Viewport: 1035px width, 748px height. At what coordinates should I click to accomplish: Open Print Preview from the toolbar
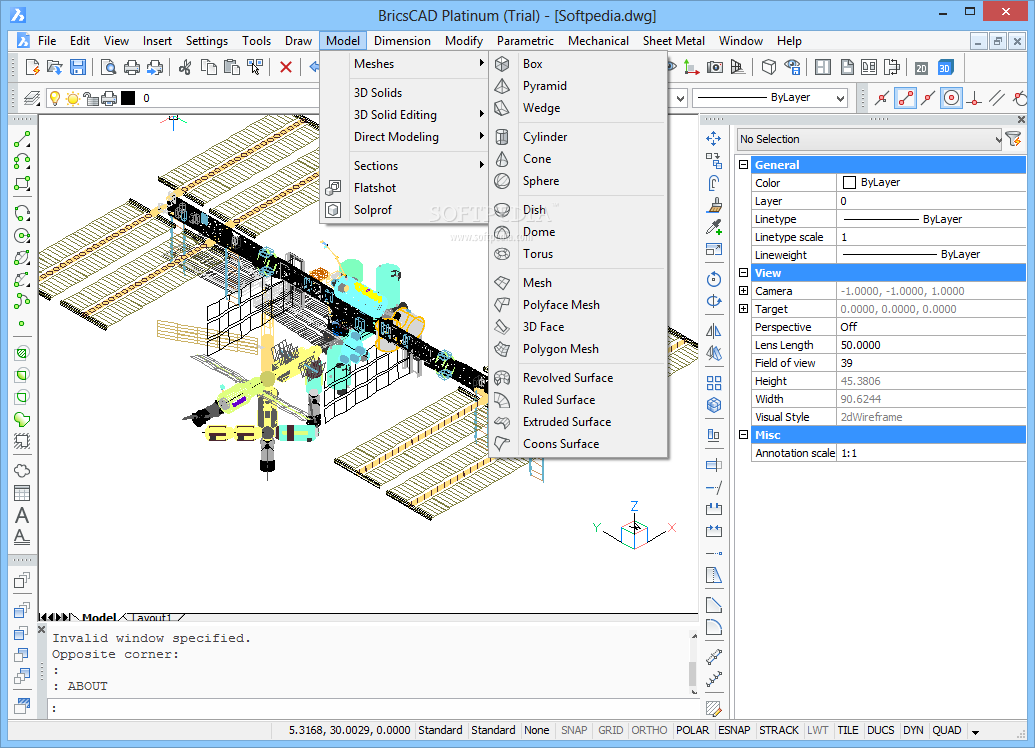point(109,67)
